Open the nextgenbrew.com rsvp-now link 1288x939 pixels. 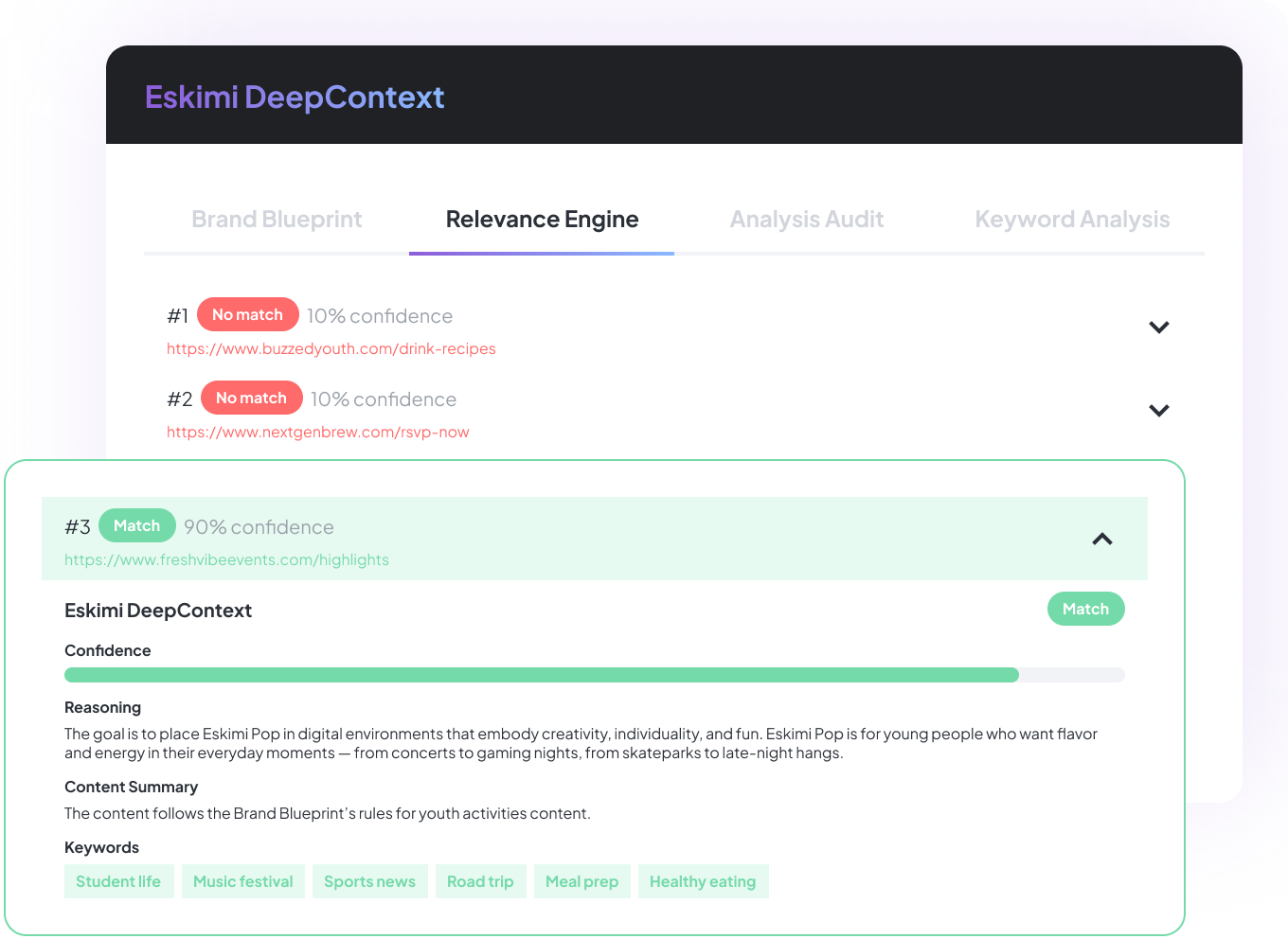click(x=318, y=433)
